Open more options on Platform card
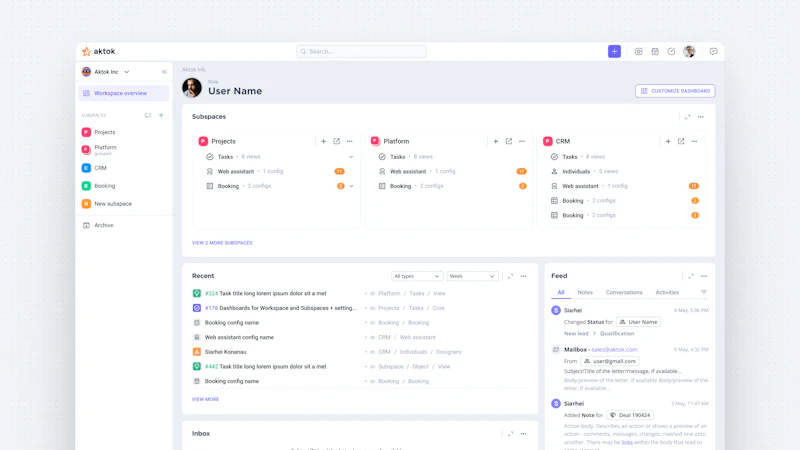Viewport: 800px width, 450px height. pos(522,141)
